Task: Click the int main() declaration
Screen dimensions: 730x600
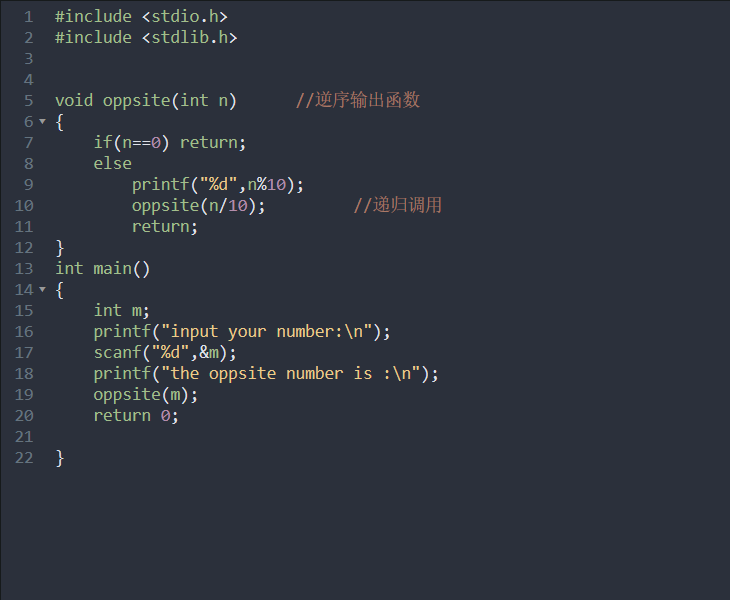Action: click(x=103, y=269)
